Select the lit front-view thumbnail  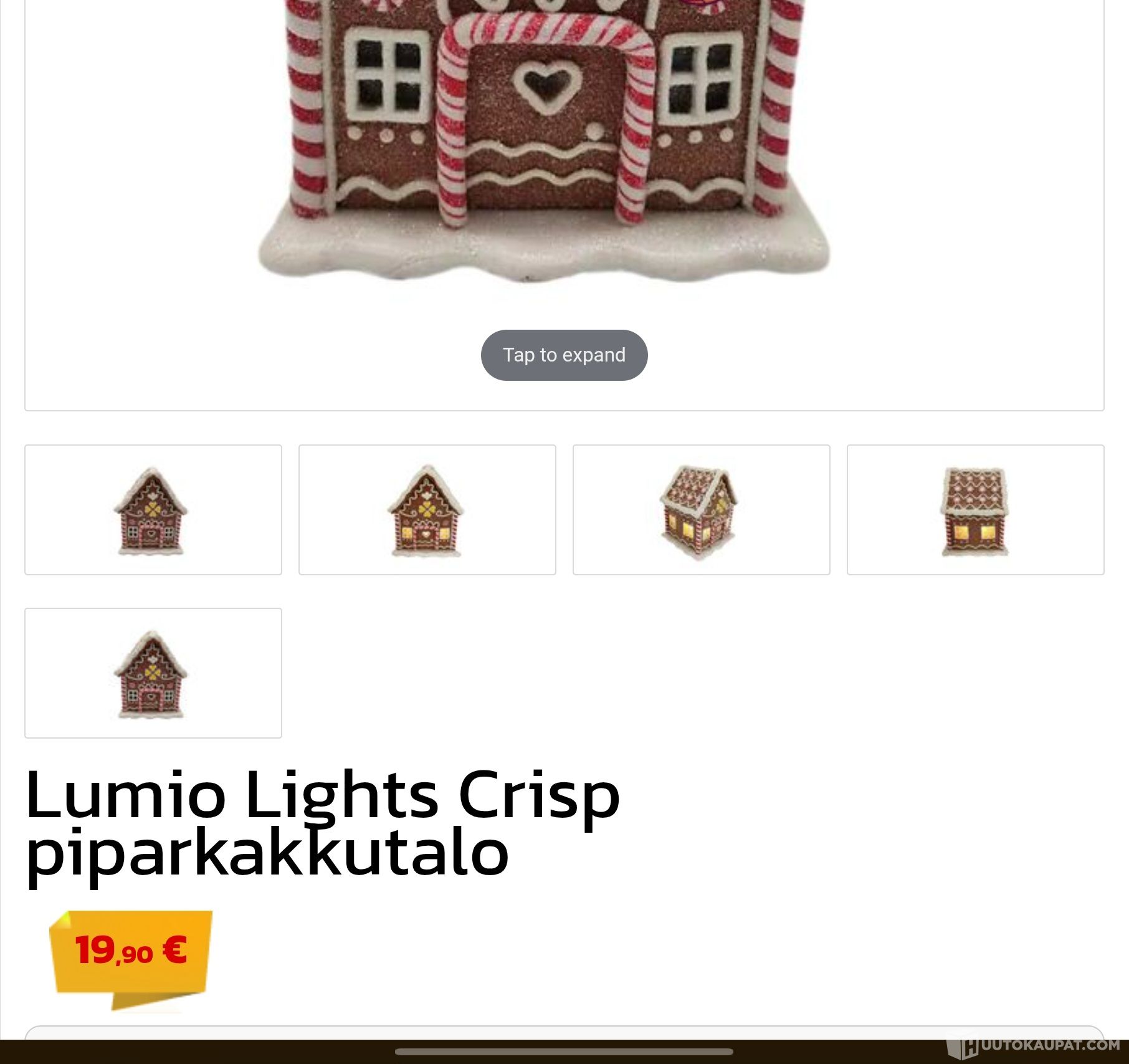click(427, 510)
